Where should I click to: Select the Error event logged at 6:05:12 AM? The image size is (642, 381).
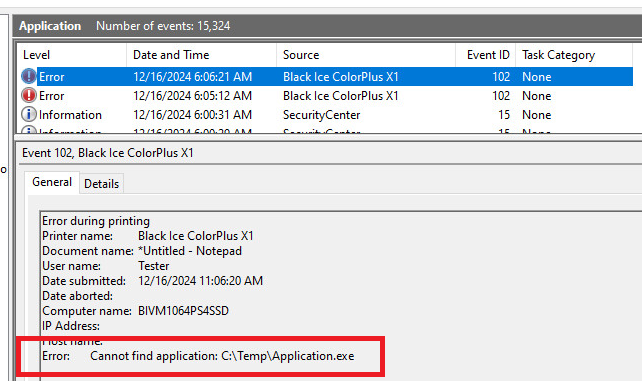coord(326,96)
